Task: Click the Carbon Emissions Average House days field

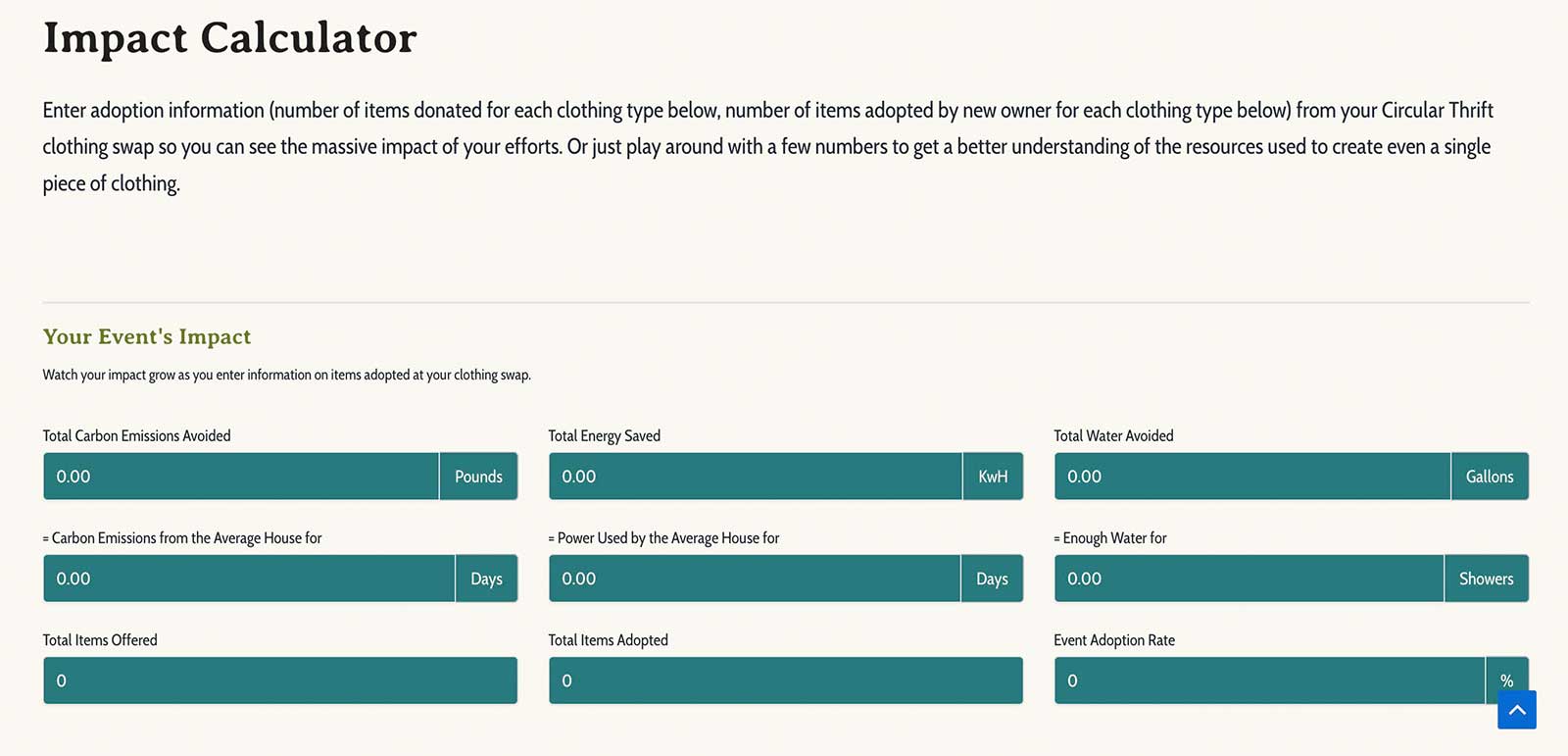Action: 249,579
